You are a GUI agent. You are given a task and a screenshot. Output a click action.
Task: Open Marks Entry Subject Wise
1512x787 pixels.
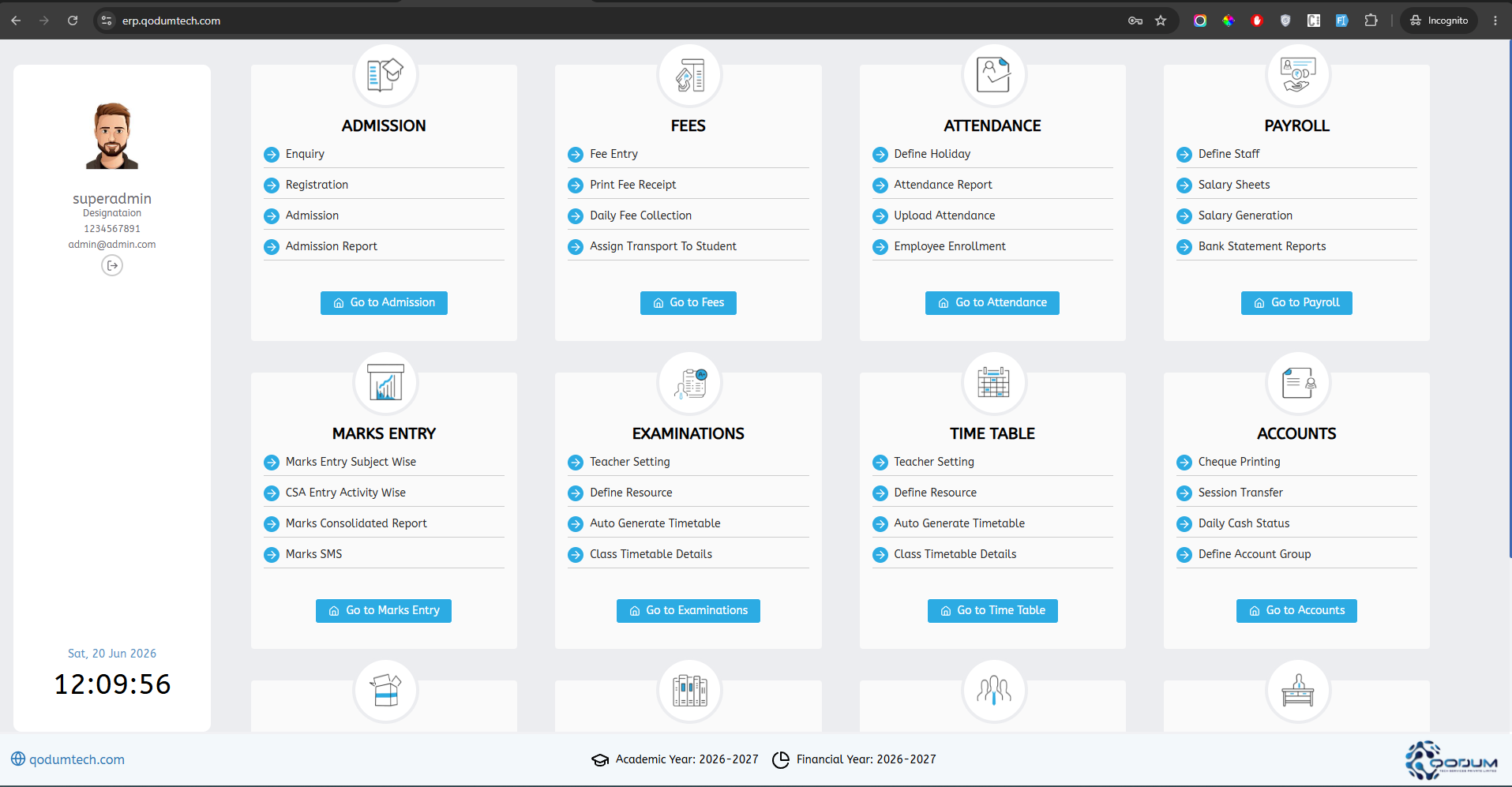[x=351, y=462]
